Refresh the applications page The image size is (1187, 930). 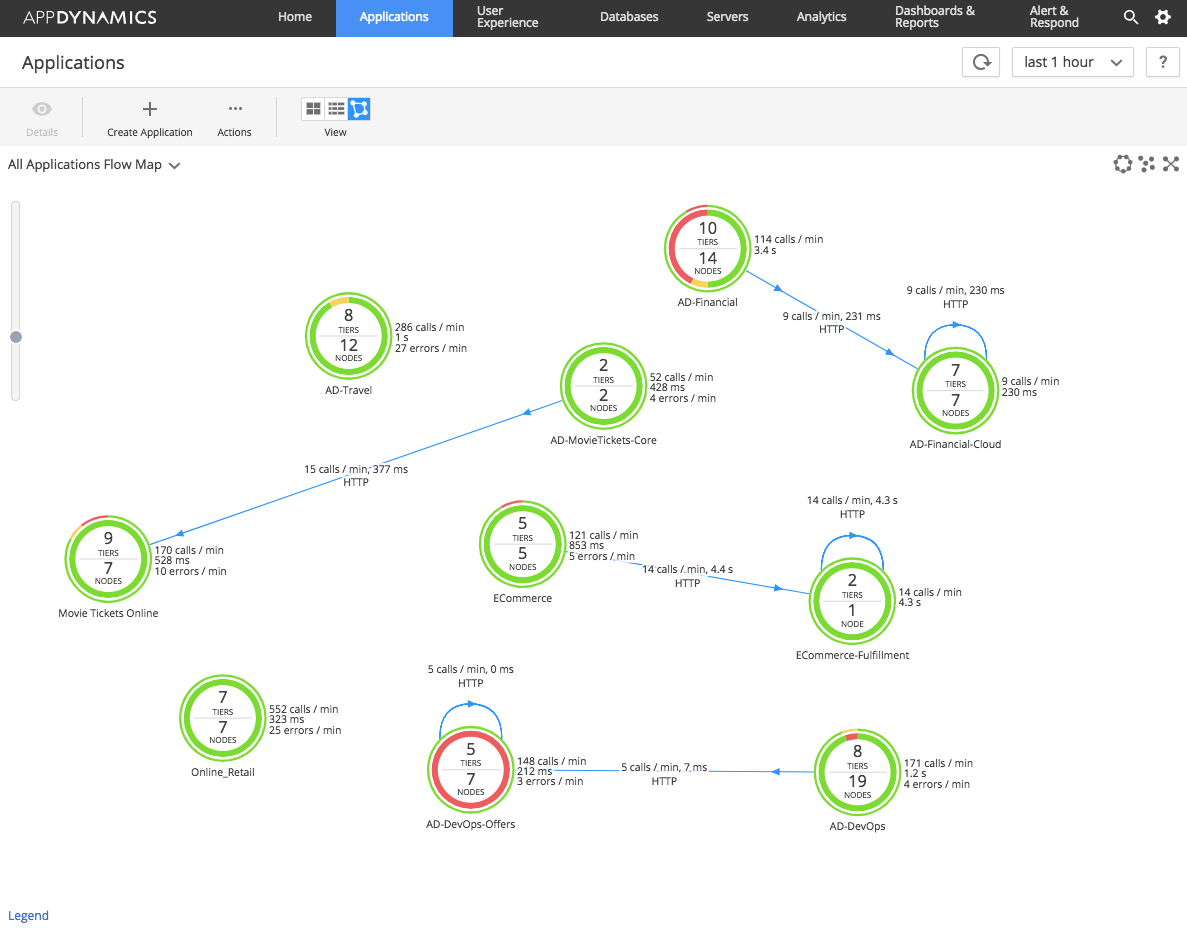click(981, 62)
